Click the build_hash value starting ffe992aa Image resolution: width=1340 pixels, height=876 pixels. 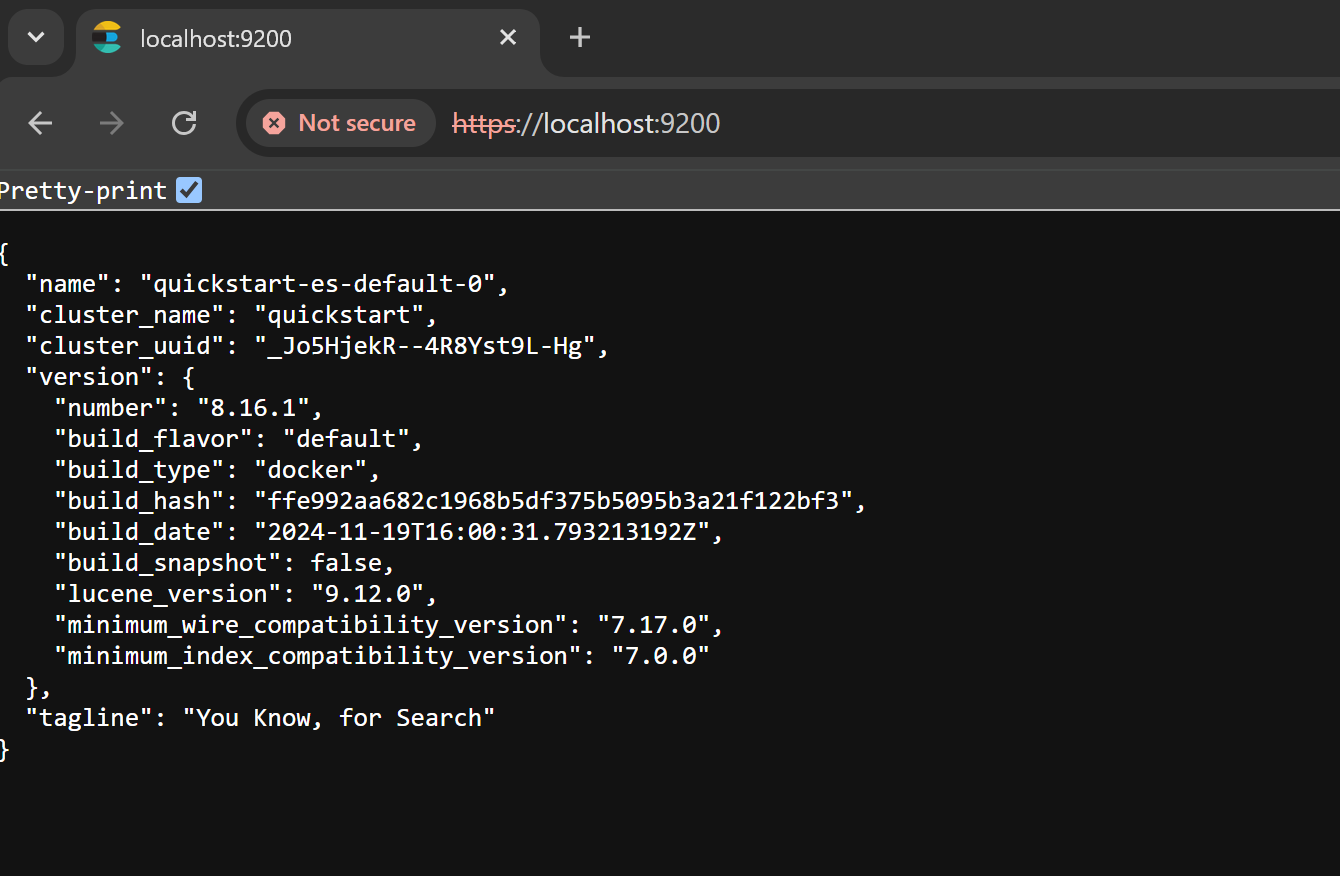(553, 501)
